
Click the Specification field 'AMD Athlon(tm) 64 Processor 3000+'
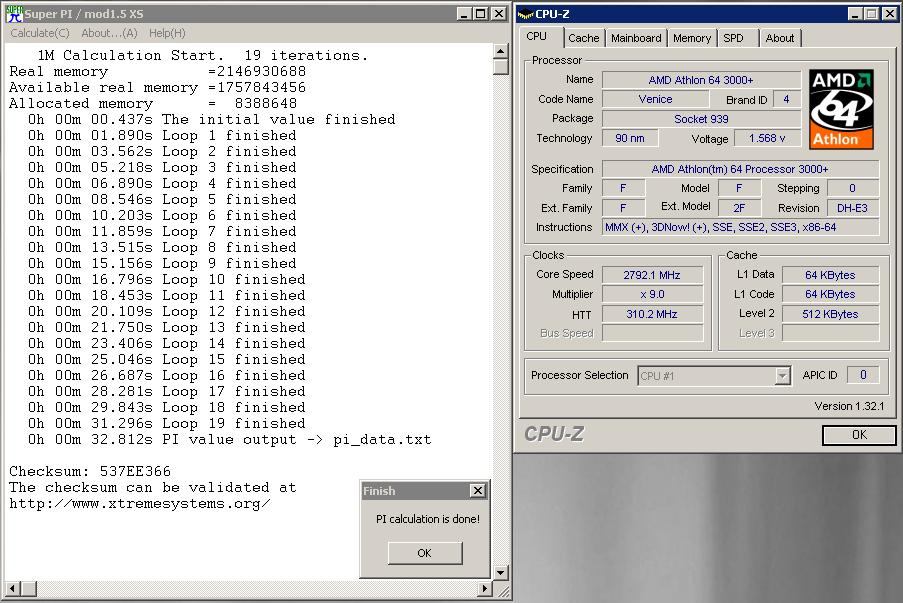click(x=740, y=169)
